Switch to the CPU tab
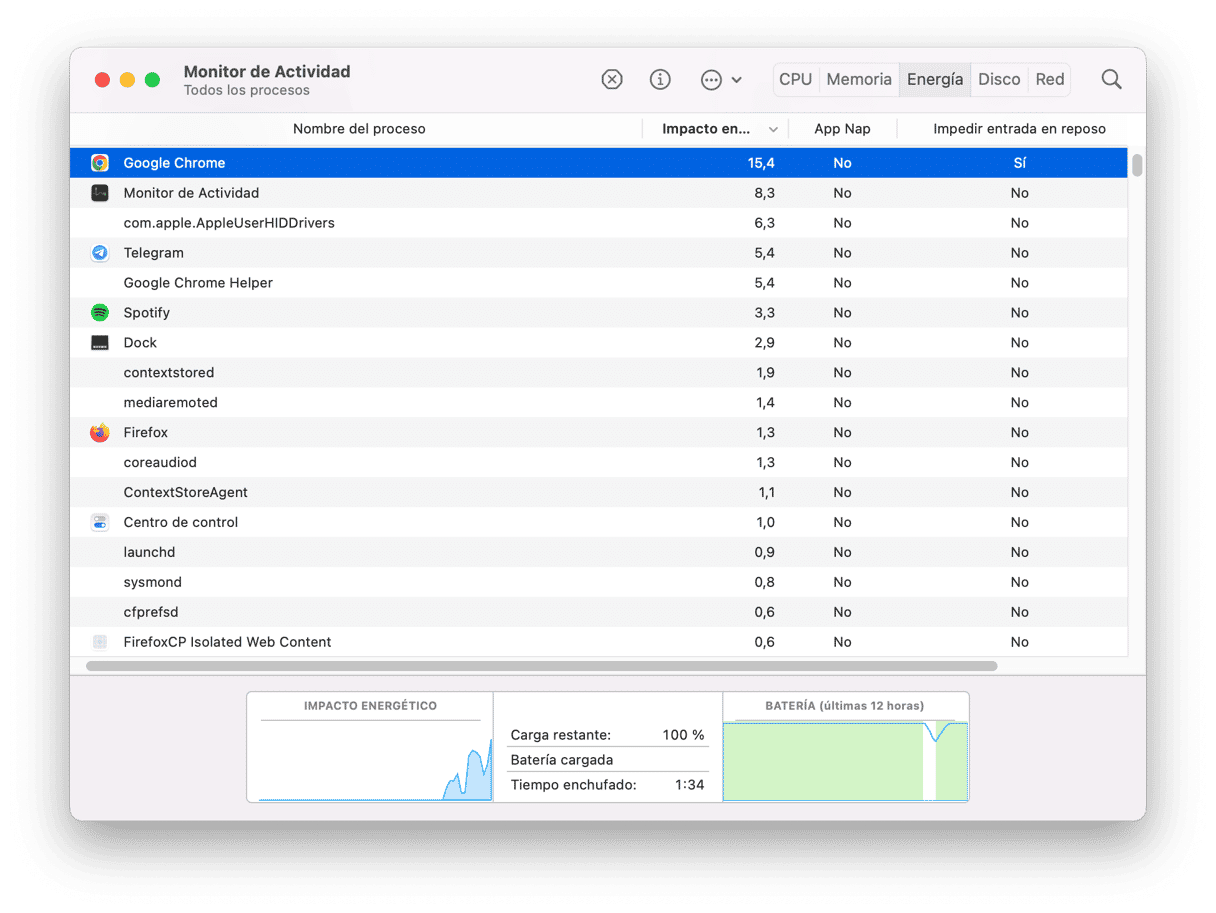This screenshot has height=913, width=1216. [795, 80]
